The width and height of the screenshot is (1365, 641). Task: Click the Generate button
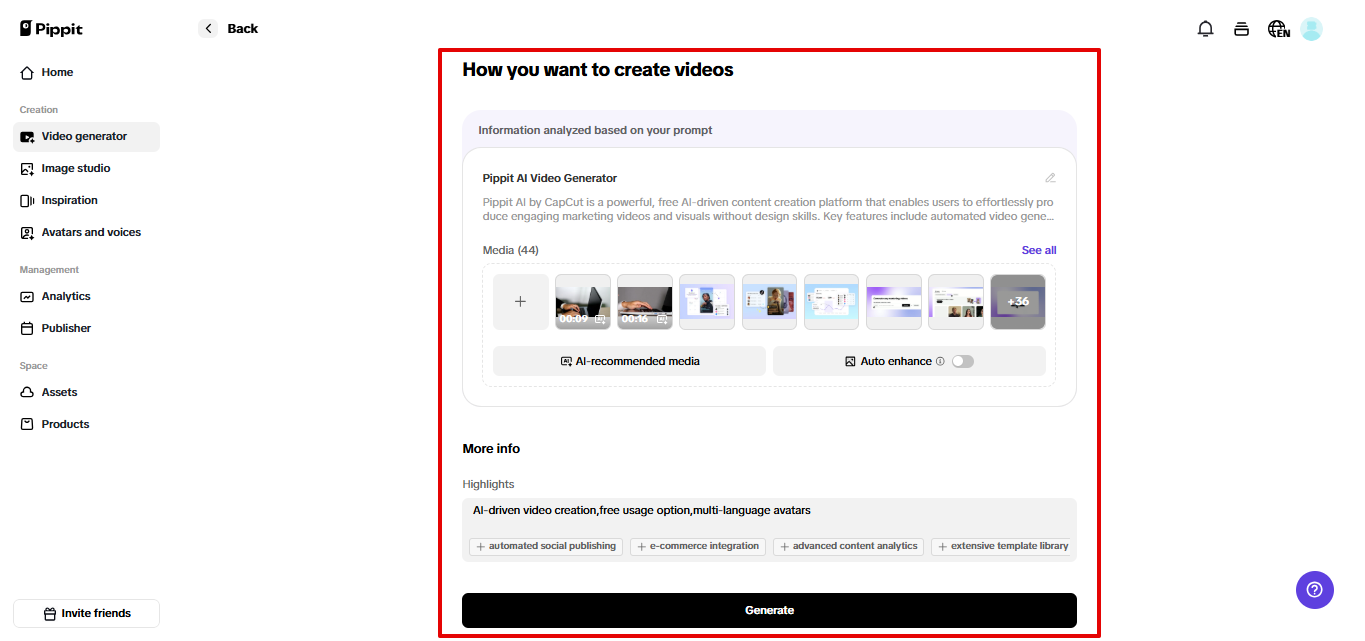tap(768, 610)
